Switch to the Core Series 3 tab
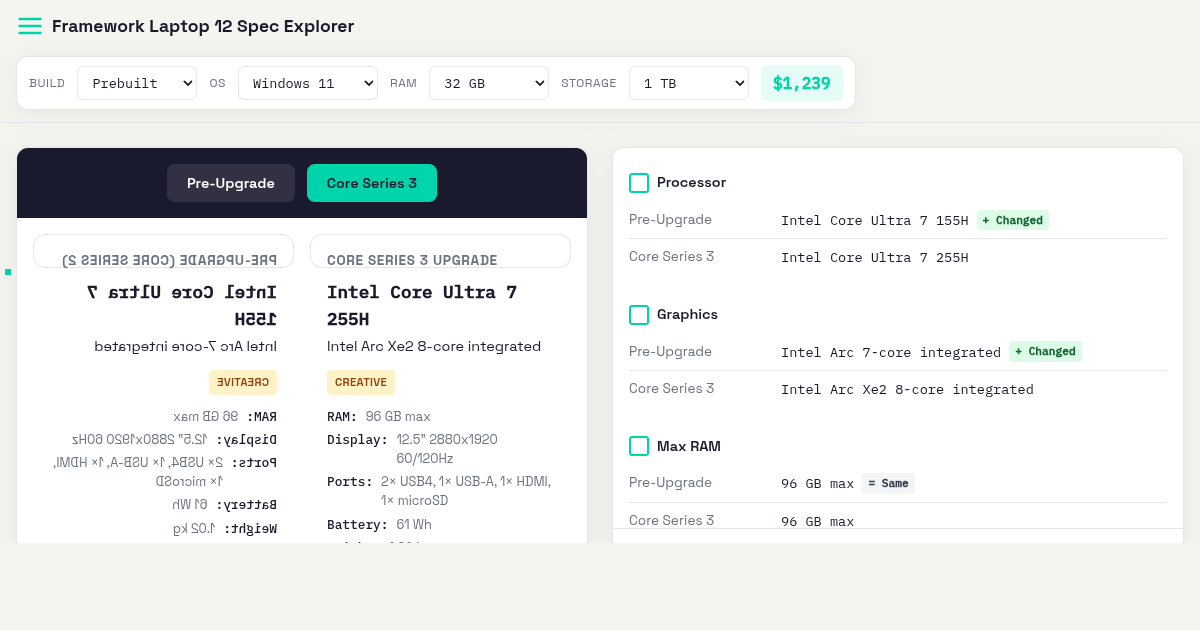This screenshot has height=630, width=1200. click(372, 183)
